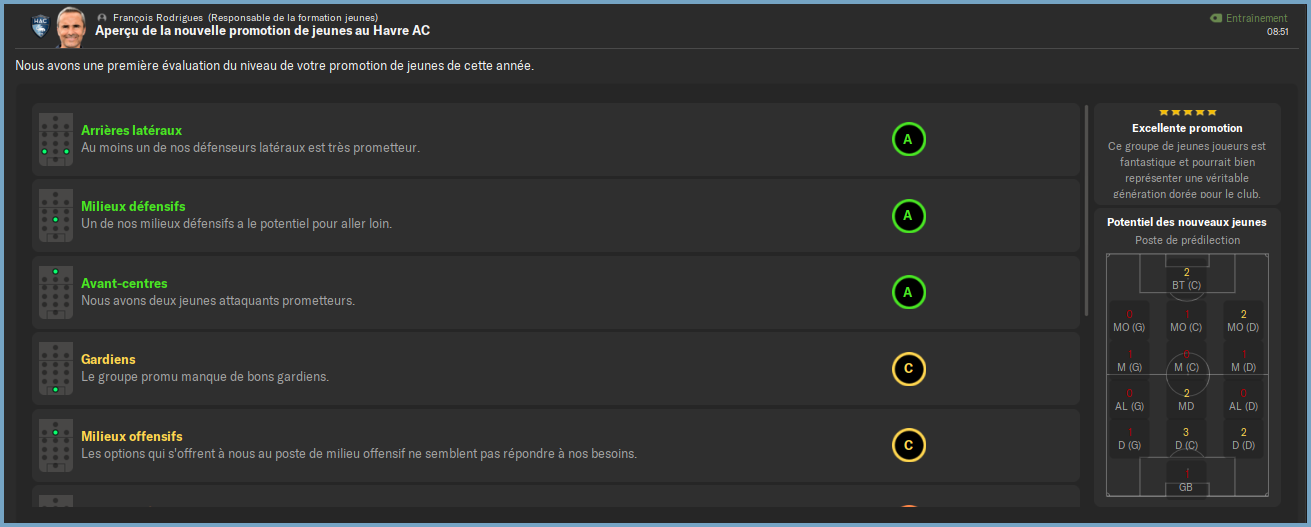Click pitch icon beside Gardiens
The image size is (1311, 527).
pyautogui.click(x=55, y=369)
